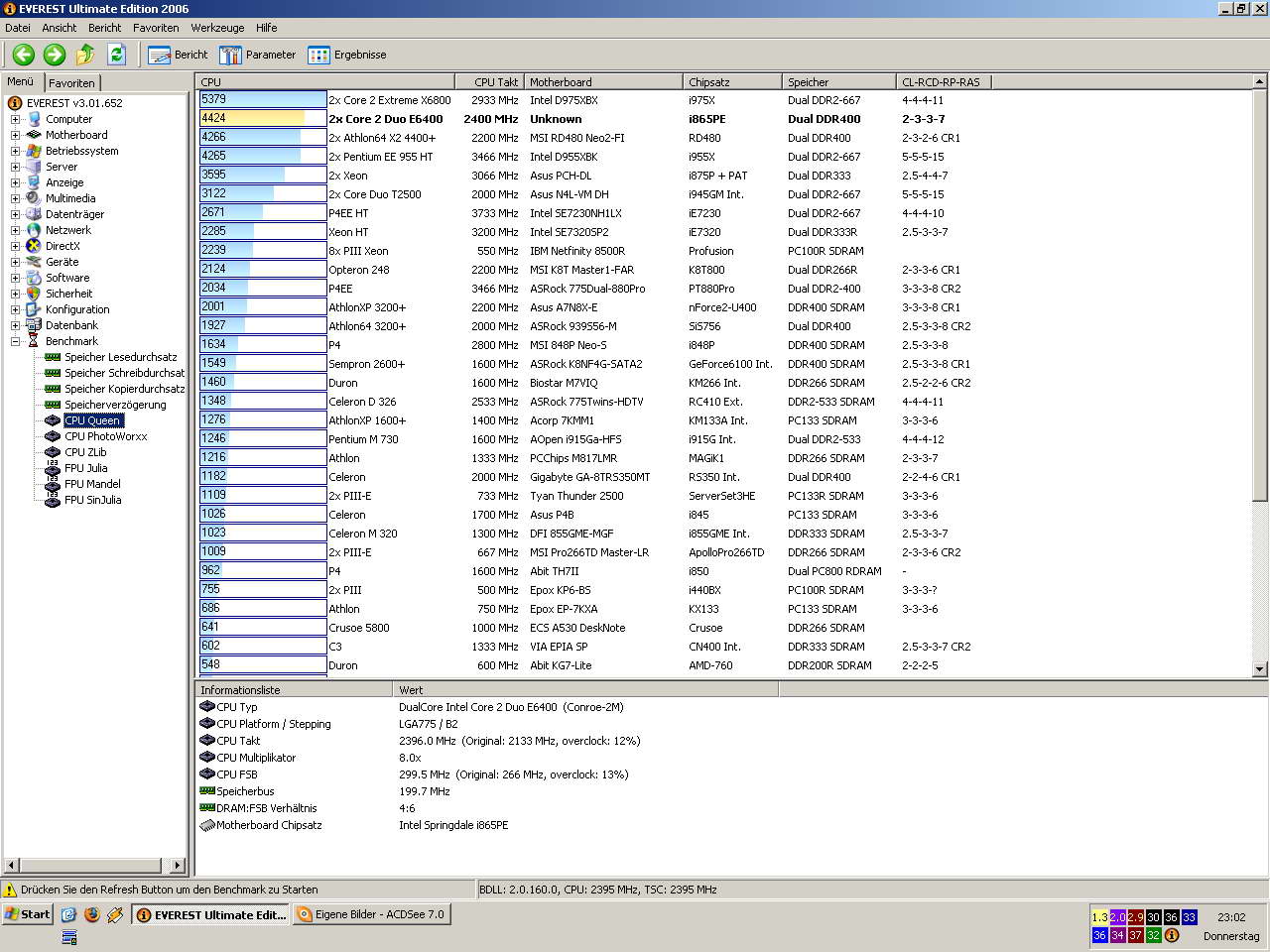Open the Ergebnisse toolbar button
This screenshot has width=1270, height=952.
coord(347,55)
